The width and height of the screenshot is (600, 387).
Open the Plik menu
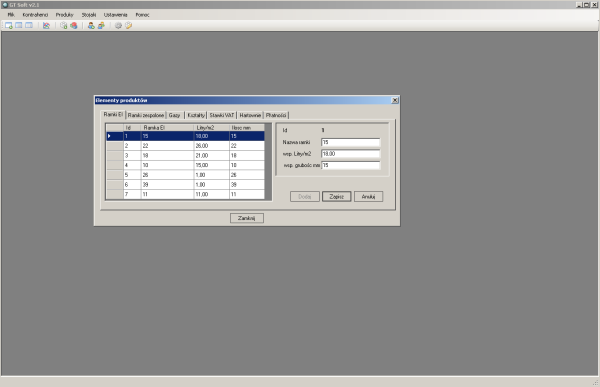click(x=11, y=15)
